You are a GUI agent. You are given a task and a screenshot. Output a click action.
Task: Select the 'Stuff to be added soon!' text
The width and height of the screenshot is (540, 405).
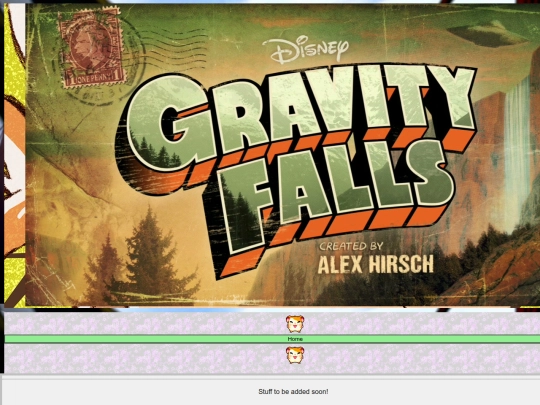pyautogui.click(x=293, y=392)
